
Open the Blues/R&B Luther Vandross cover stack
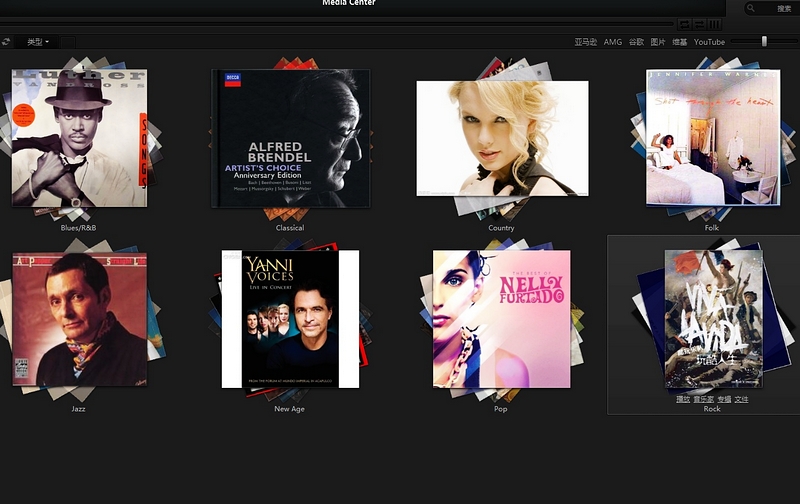(80, 138)
